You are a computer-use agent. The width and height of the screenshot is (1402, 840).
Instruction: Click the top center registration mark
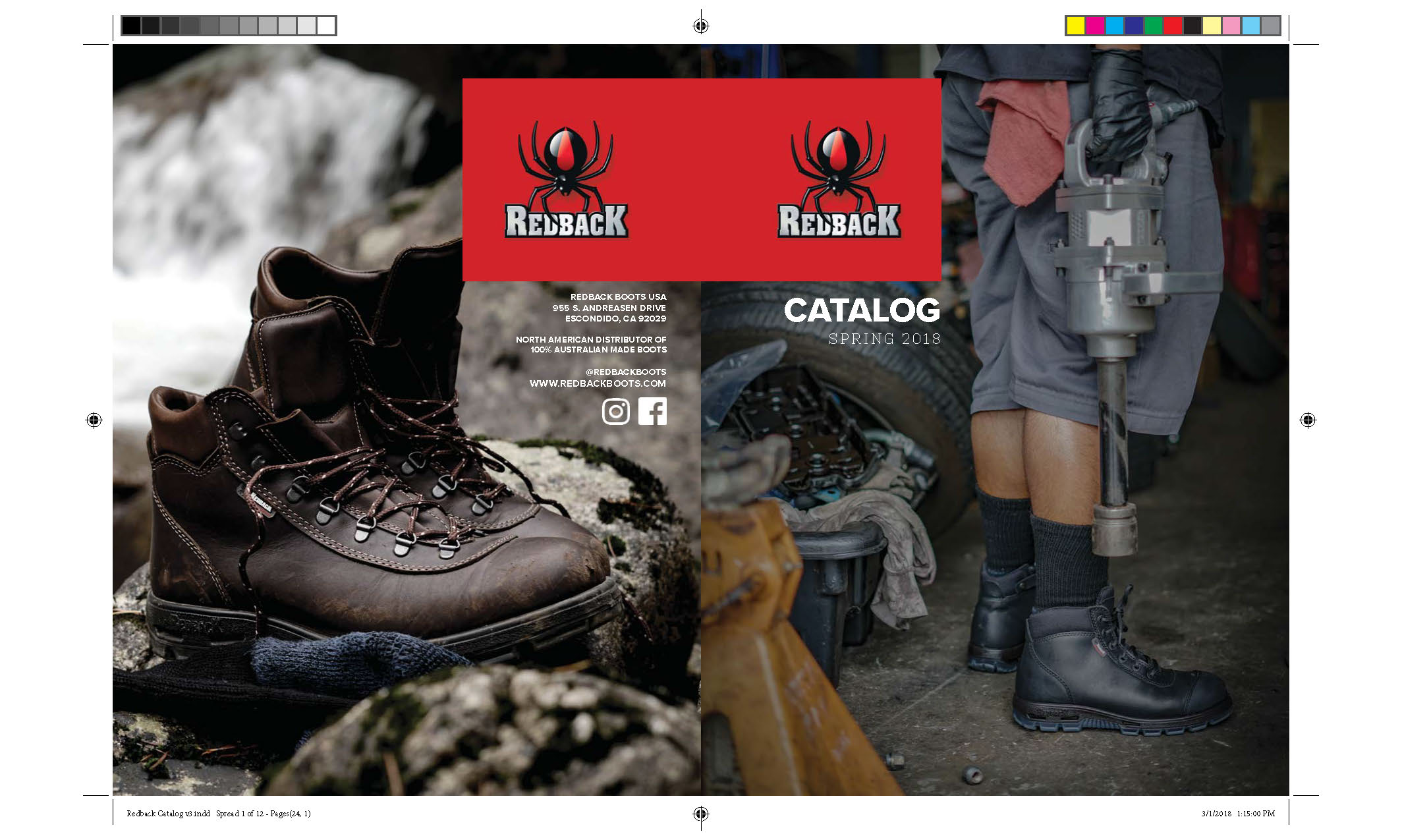click(x=701, y=26)
